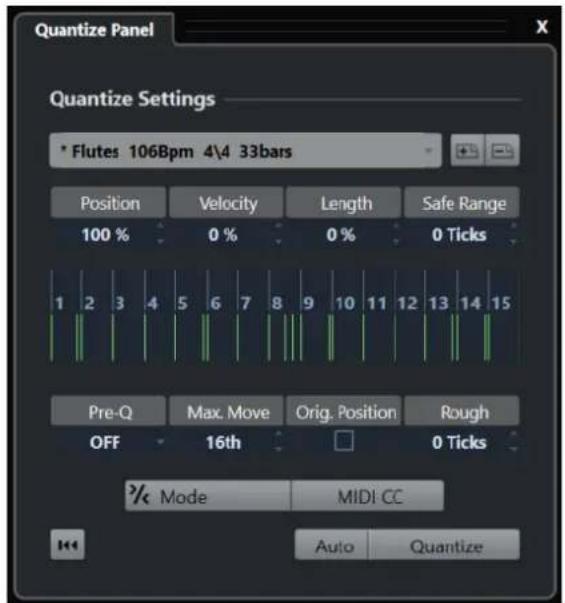Click the Length value stepper arrows
The height and width of the screenshot is (603, 565).
(396, 233)
